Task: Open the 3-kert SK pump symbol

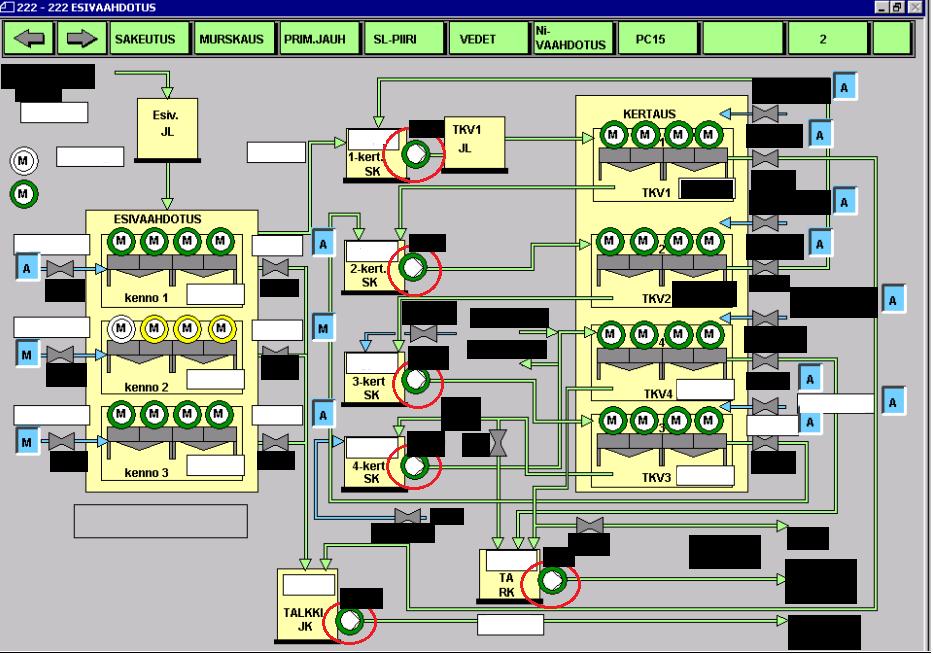Action: (x=416, y=380)
